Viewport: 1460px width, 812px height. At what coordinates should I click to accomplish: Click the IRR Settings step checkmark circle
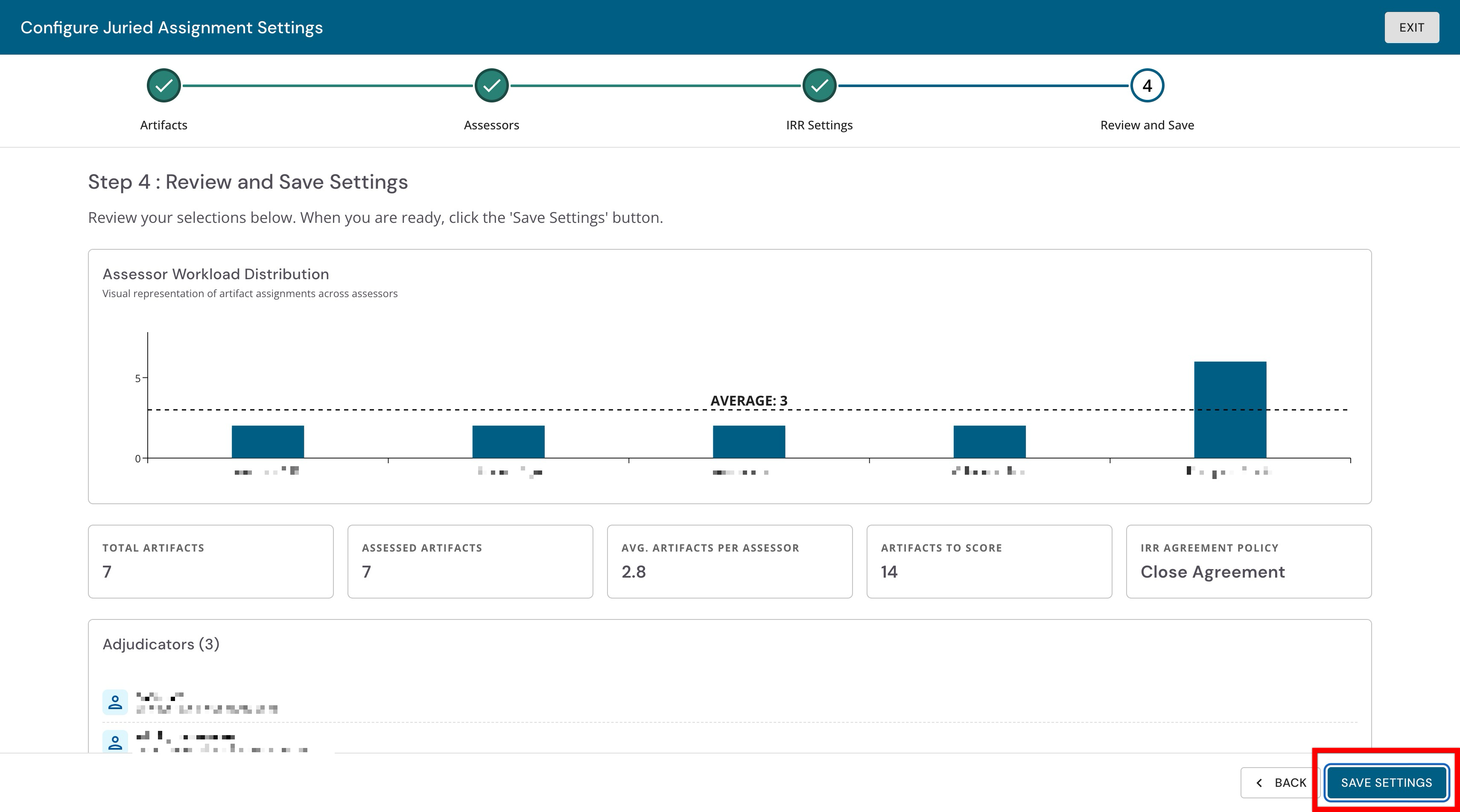[x=819, y=85]
